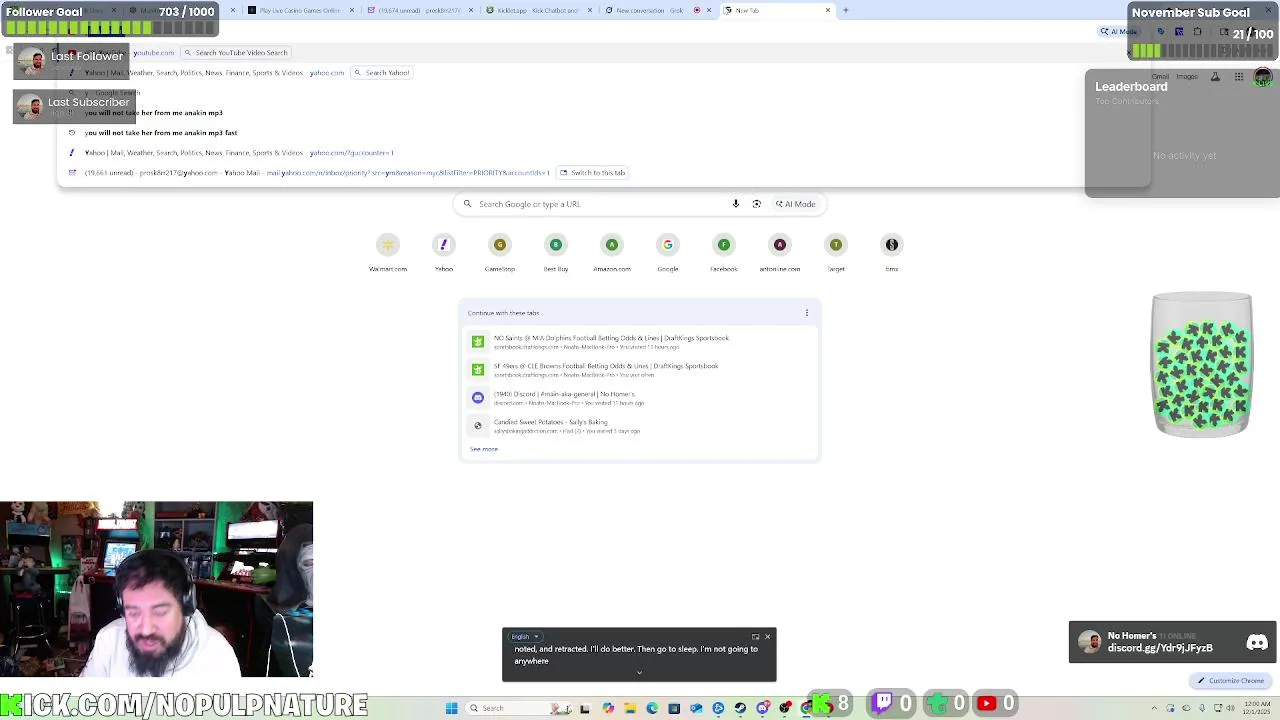Open Google Lens image search icon
Image resolution: width=1280 pixels, height=720 pixels.
[757, 204]
